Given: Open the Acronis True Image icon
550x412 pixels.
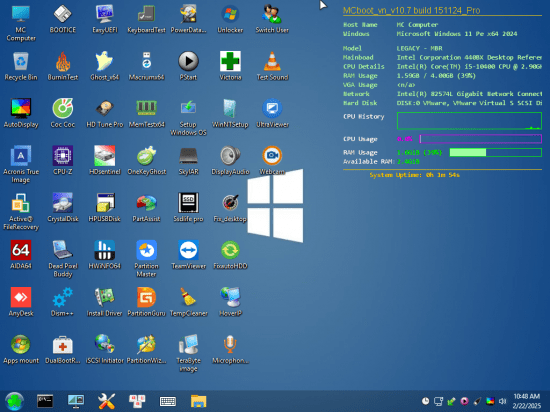Looking at the screenshot, I should (x=21, y=164).
